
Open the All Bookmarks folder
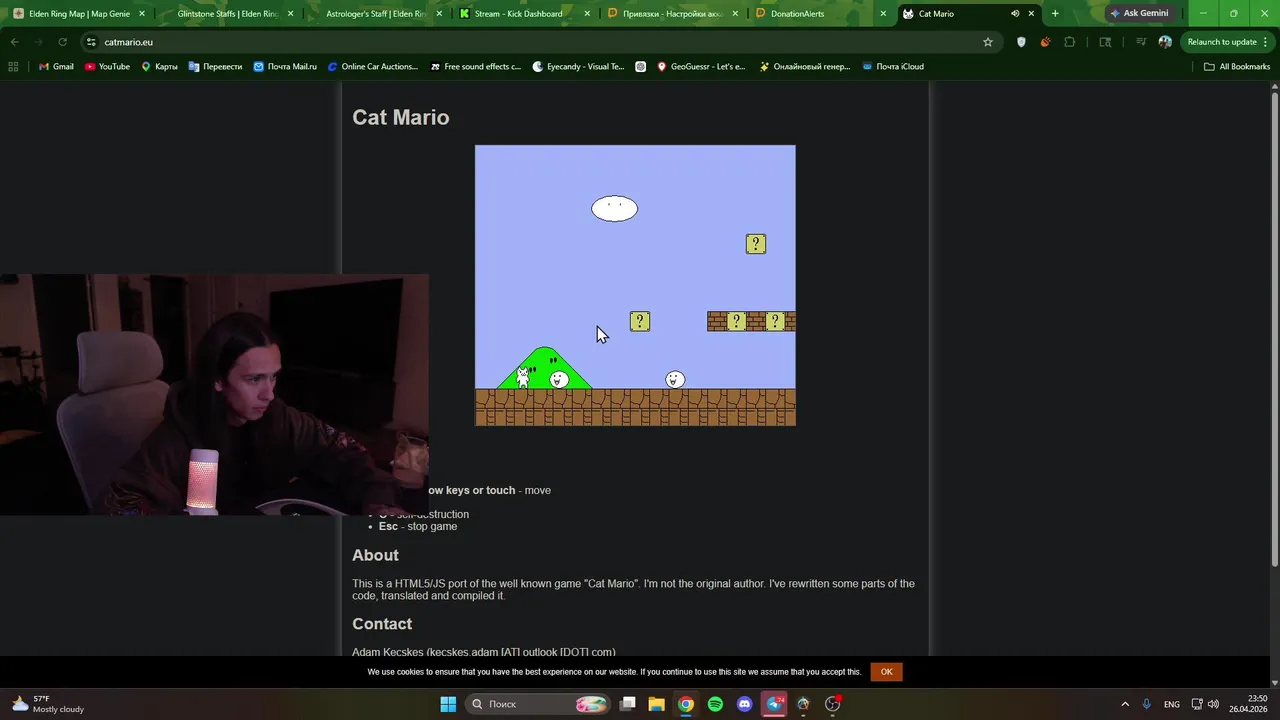point(1236,66)
